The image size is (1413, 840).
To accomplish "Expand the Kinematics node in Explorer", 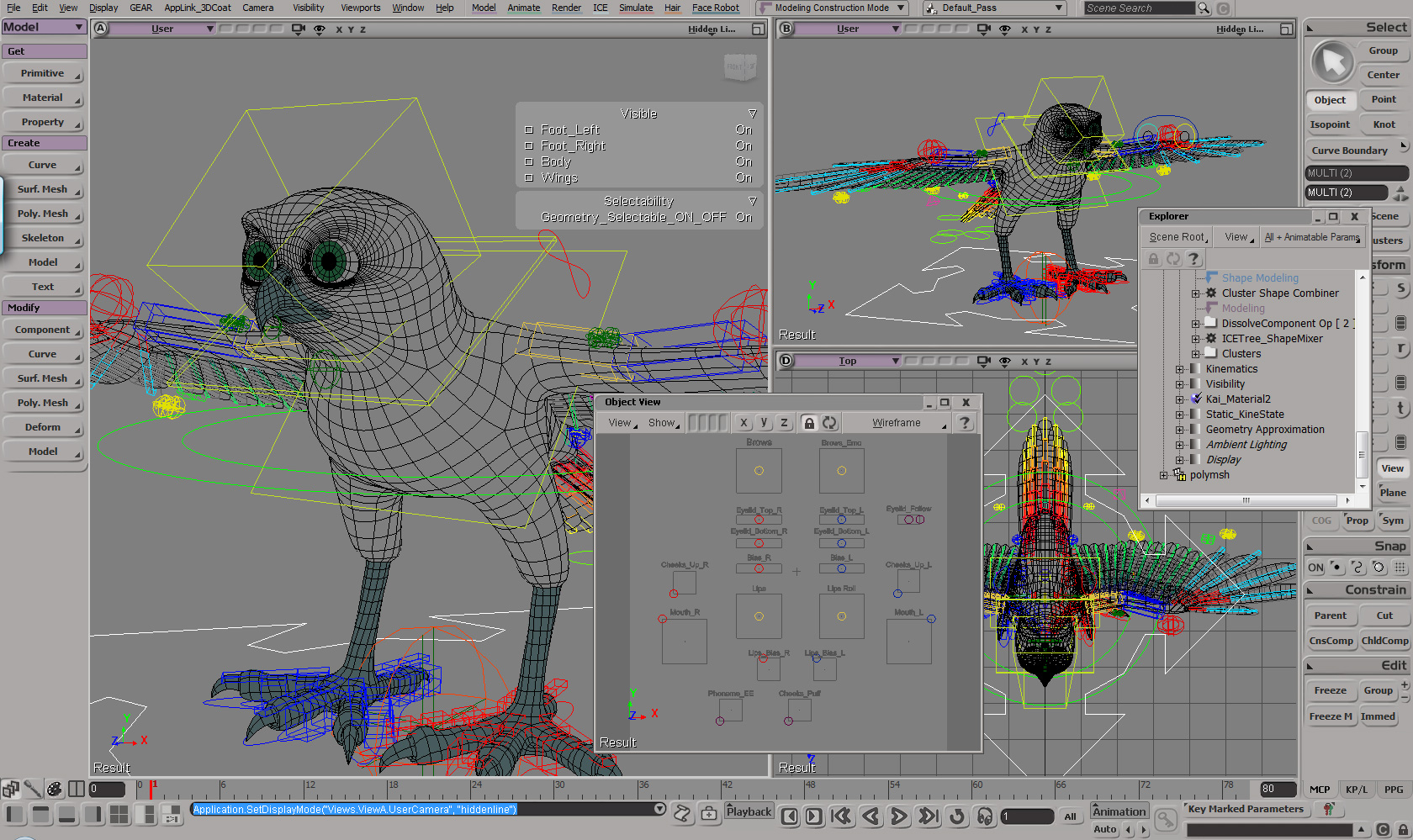I will (1179, 369).
